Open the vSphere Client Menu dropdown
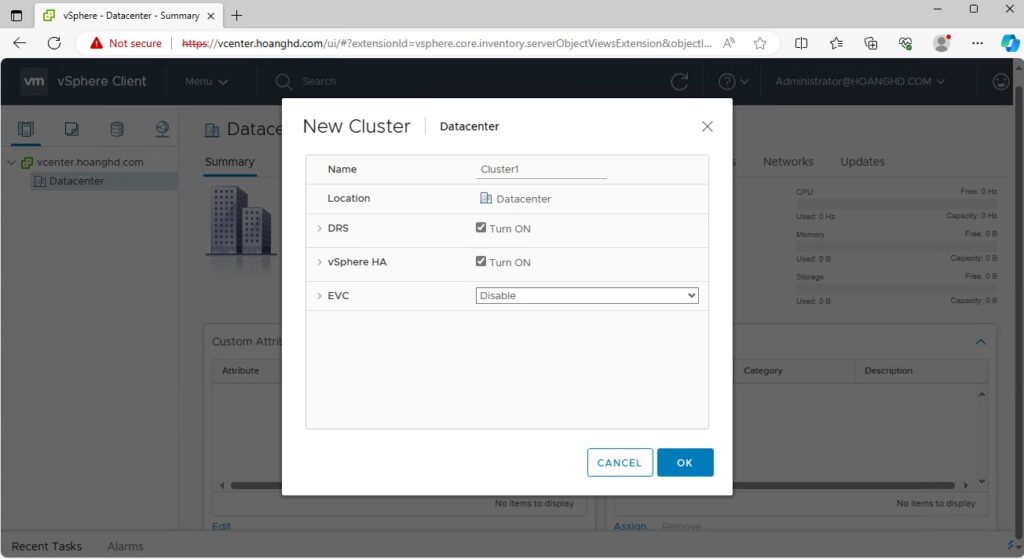The height and width of the screenshot is (559, 1024). pos(206,82)
